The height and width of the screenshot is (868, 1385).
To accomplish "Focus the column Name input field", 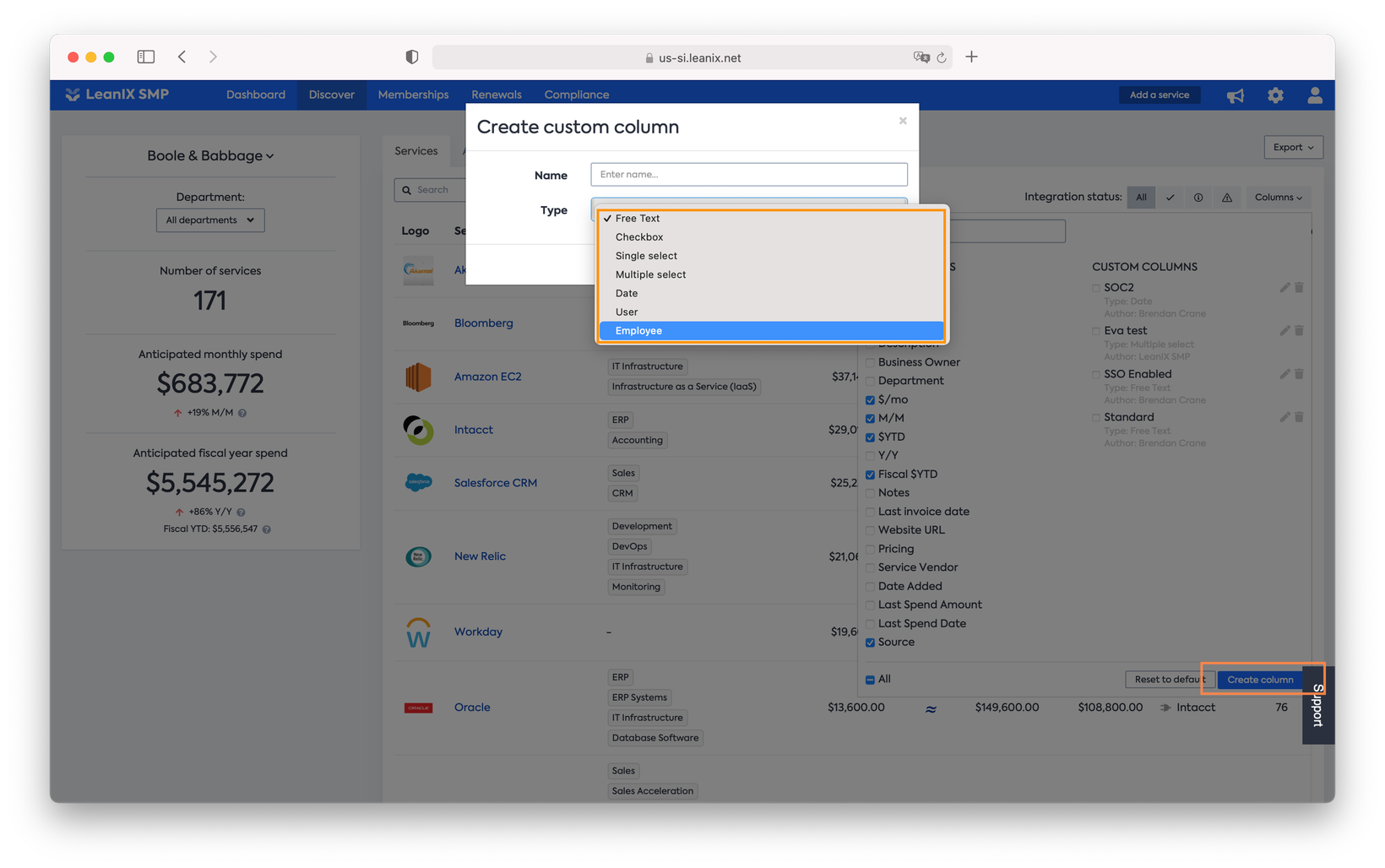I will pyautogui.click(x=749, y=175).
